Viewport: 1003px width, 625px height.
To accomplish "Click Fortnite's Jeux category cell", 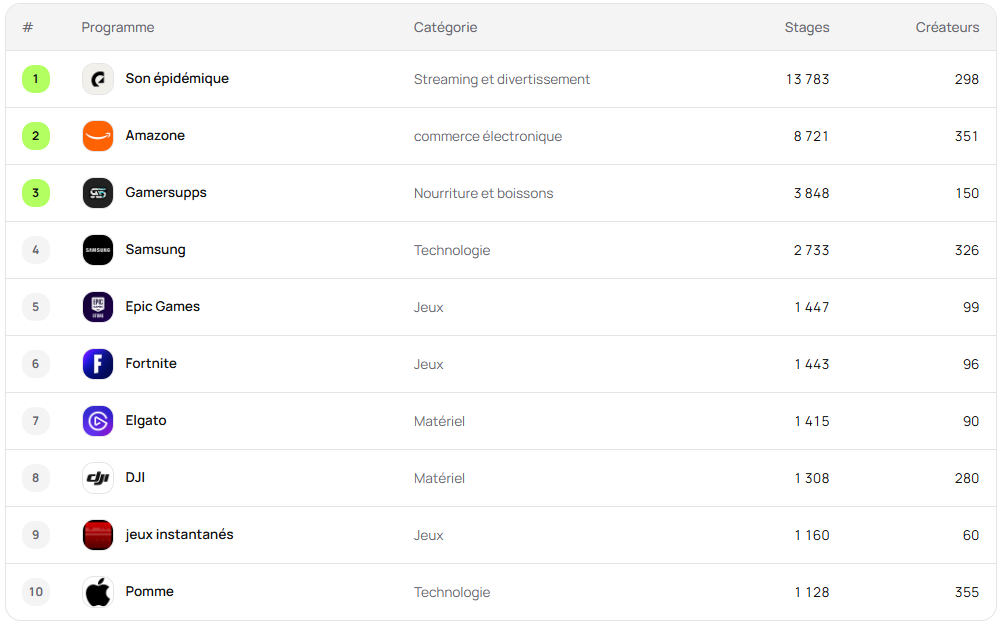I will pos(428,364).
